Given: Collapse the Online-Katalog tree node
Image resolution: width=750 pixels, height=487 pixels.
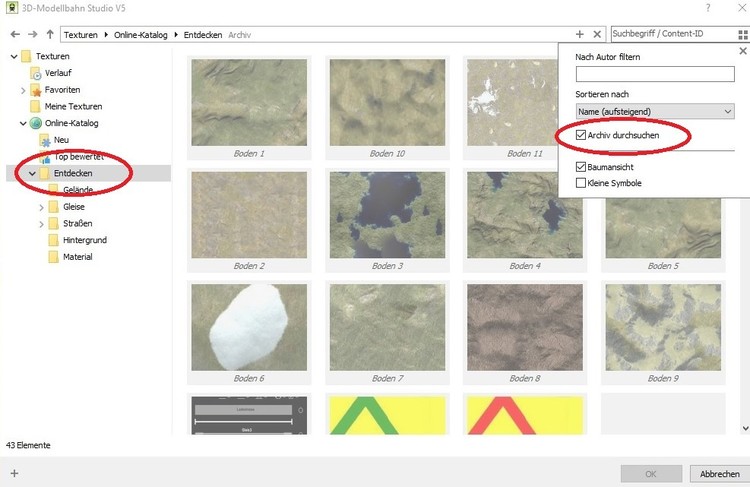Looking at the screenshot, I should [23, 123].
